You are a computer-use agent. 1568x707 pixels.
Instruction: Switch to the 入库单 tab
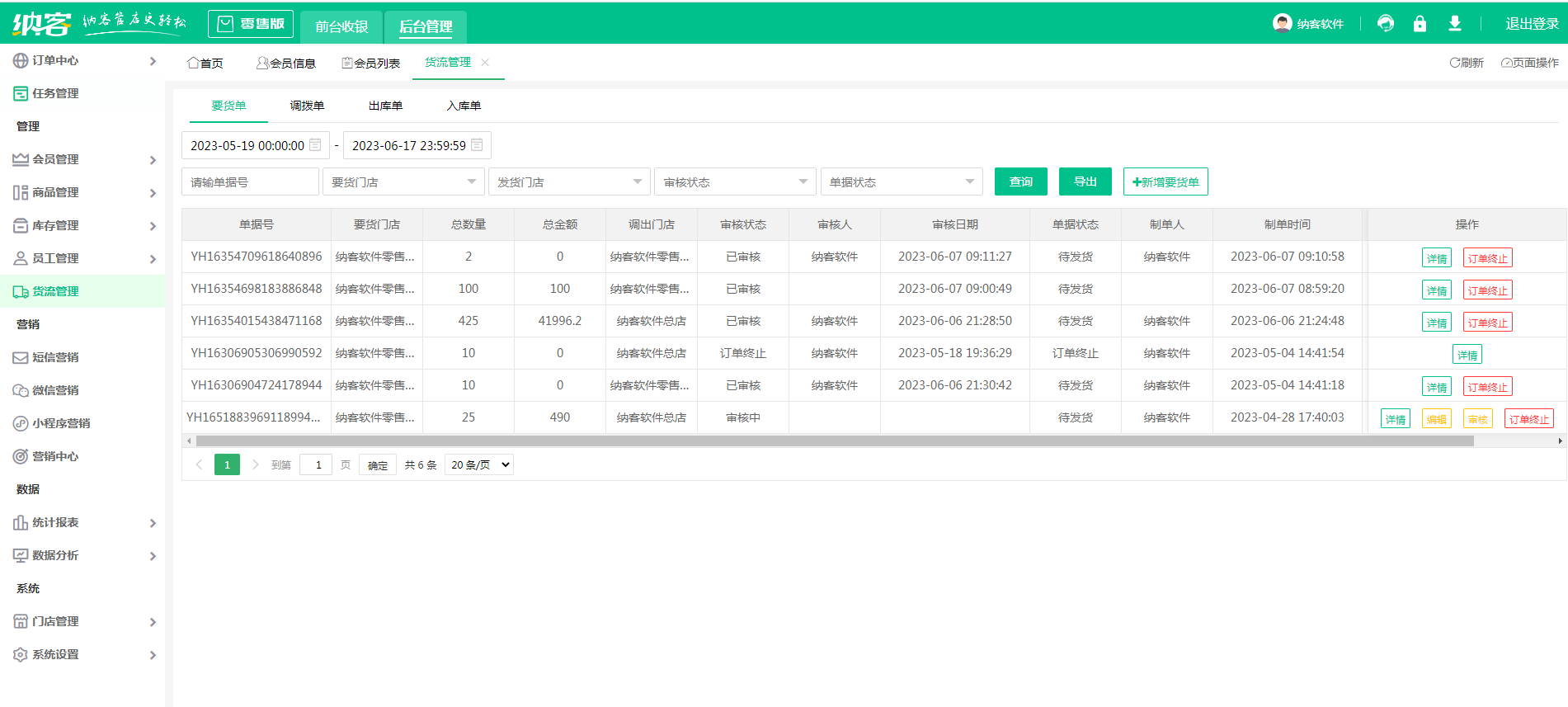coord(464,106)
